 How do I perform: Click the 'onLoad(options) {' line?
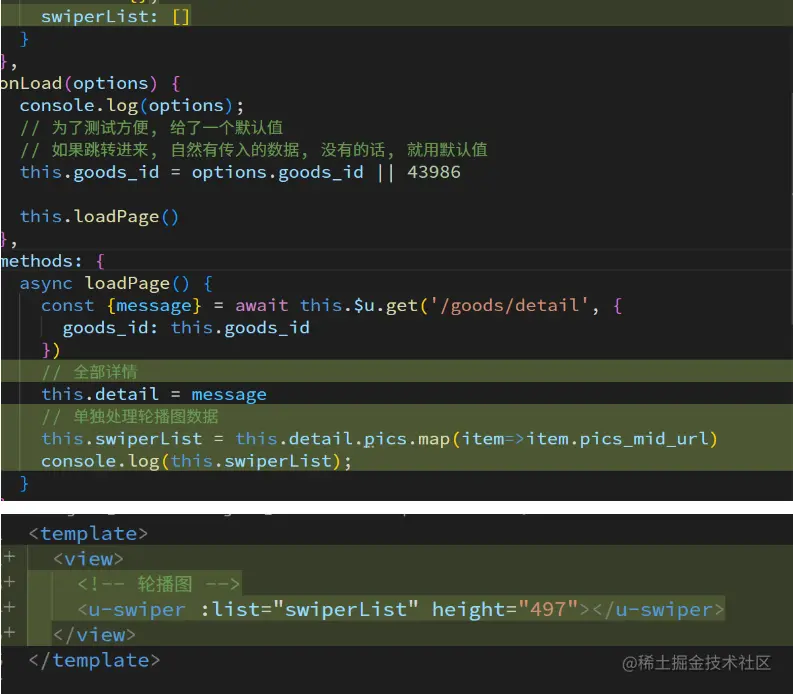(90, 83)
